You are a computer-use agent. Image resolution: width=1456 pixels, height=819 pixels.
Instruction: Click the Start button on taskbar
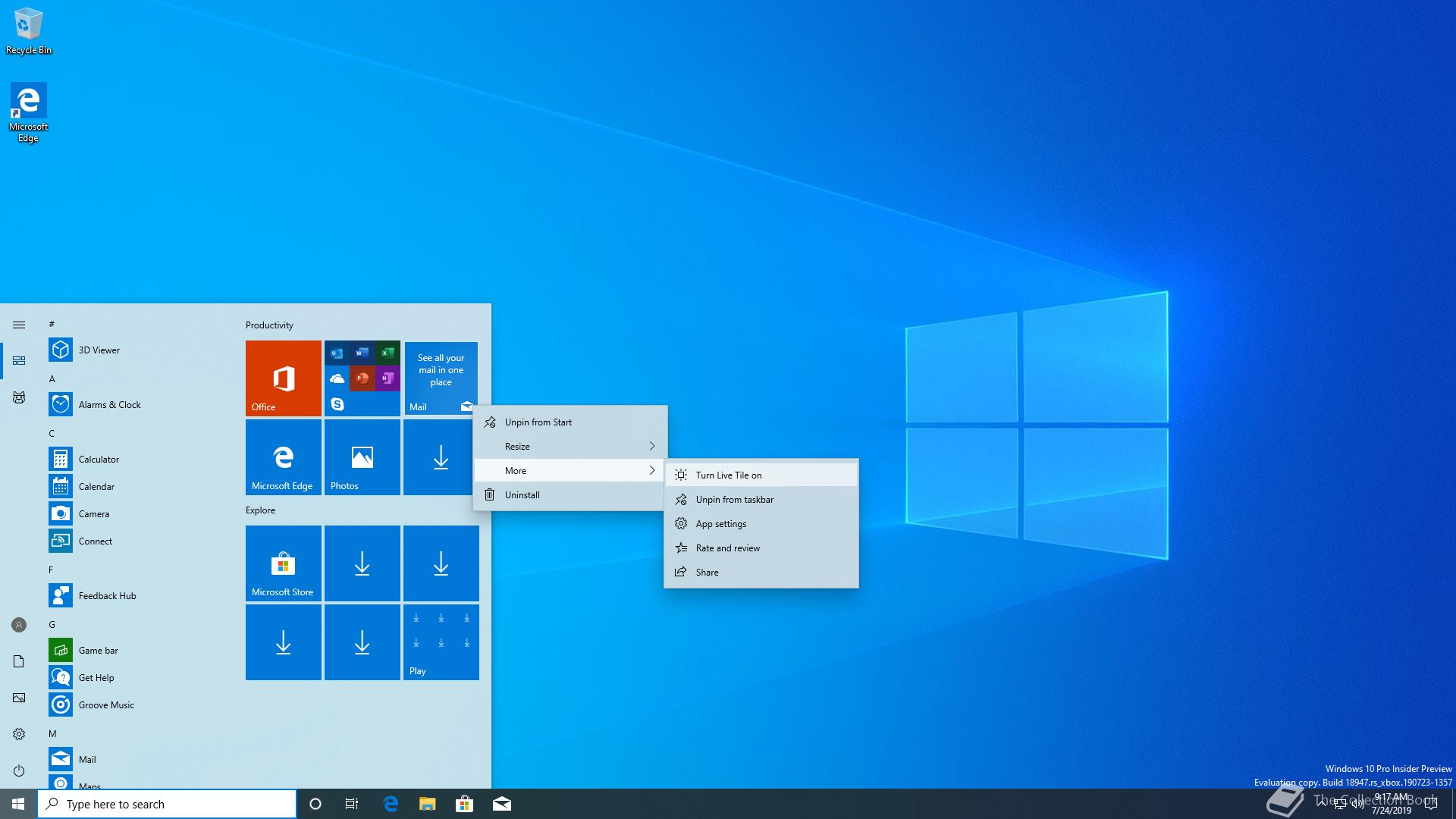18,804
